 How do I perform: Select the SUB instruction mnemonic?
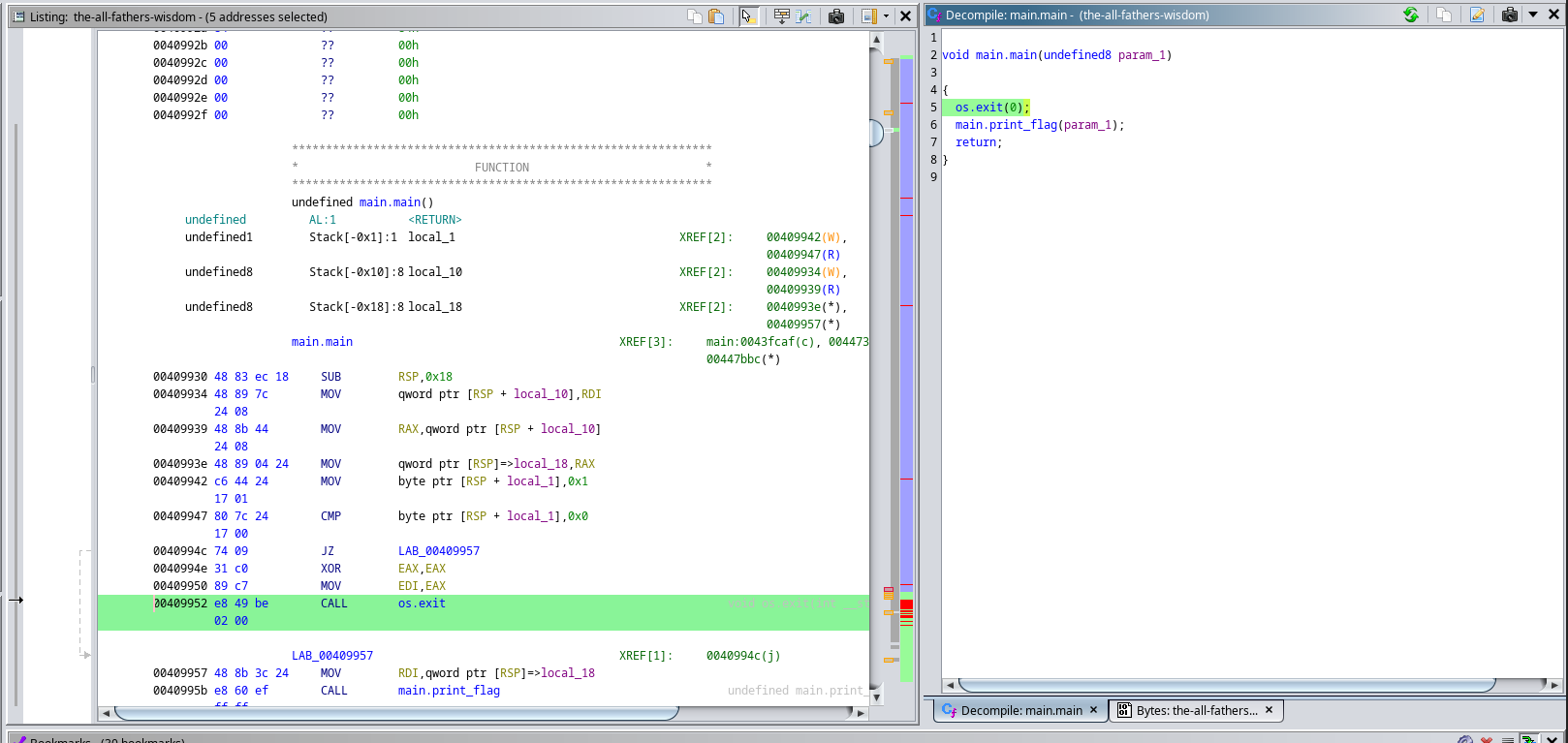[x=331, y=377]
